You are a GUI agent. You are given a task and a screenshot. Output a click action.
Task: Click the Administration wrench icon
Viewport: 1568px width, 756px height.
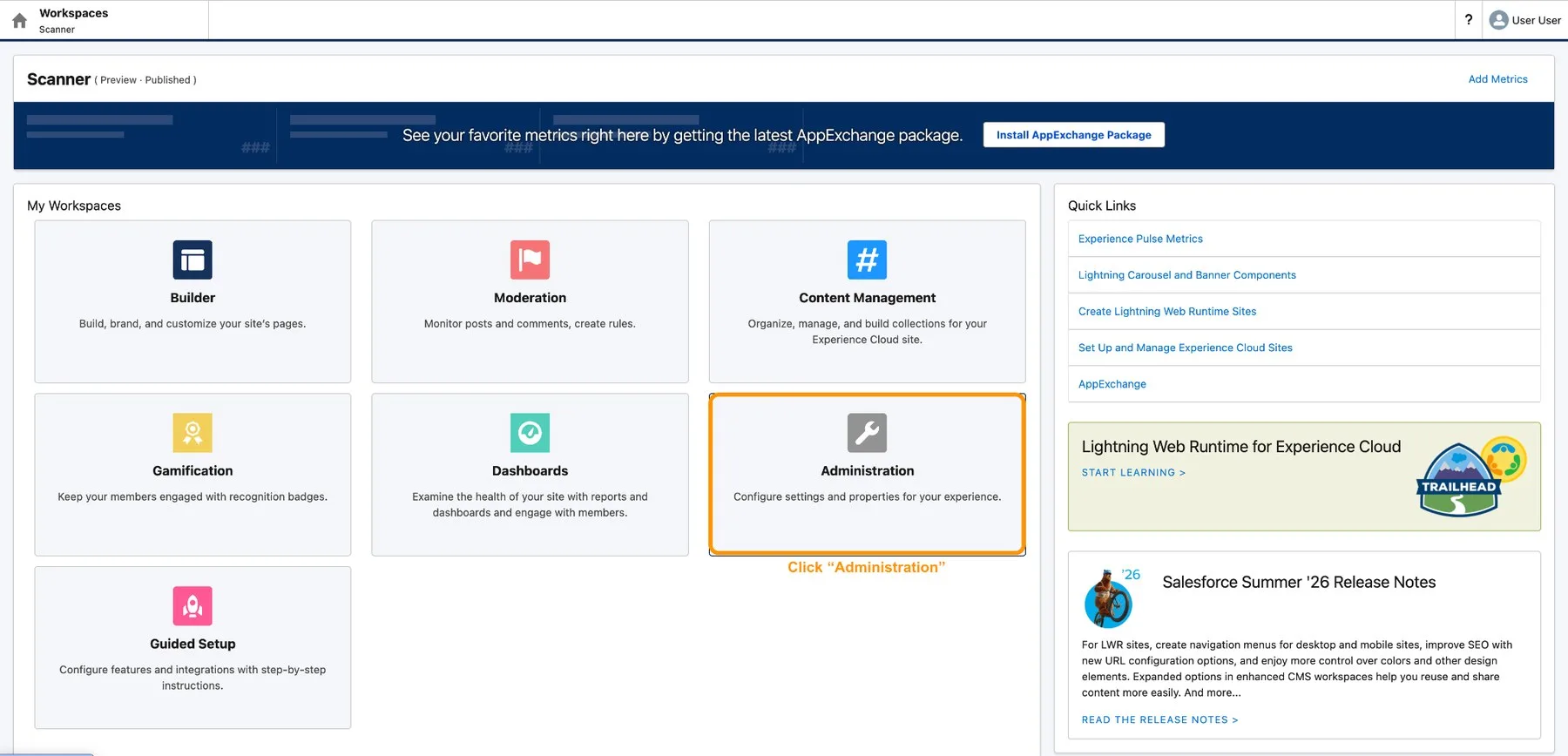pos(867,433)
